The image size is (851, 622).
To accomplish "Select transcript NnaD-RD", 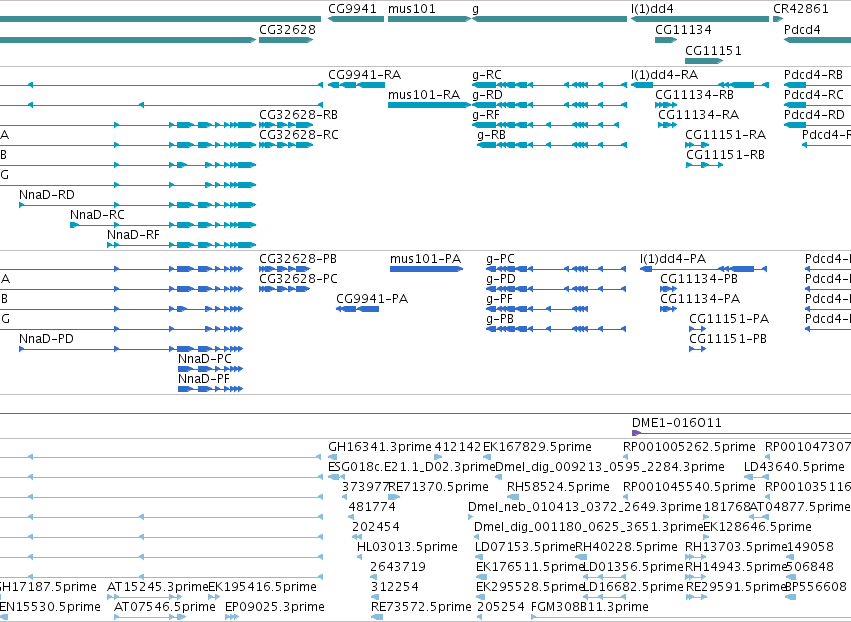I will pyautogui.click(x=47, y=195).
